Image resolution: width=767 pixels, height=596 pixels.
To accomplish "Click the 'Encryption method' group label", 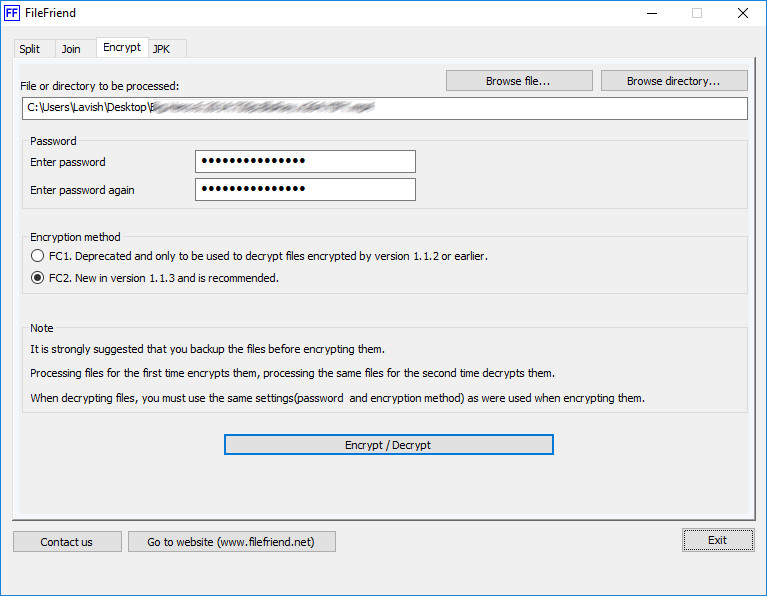I will 75,237.
